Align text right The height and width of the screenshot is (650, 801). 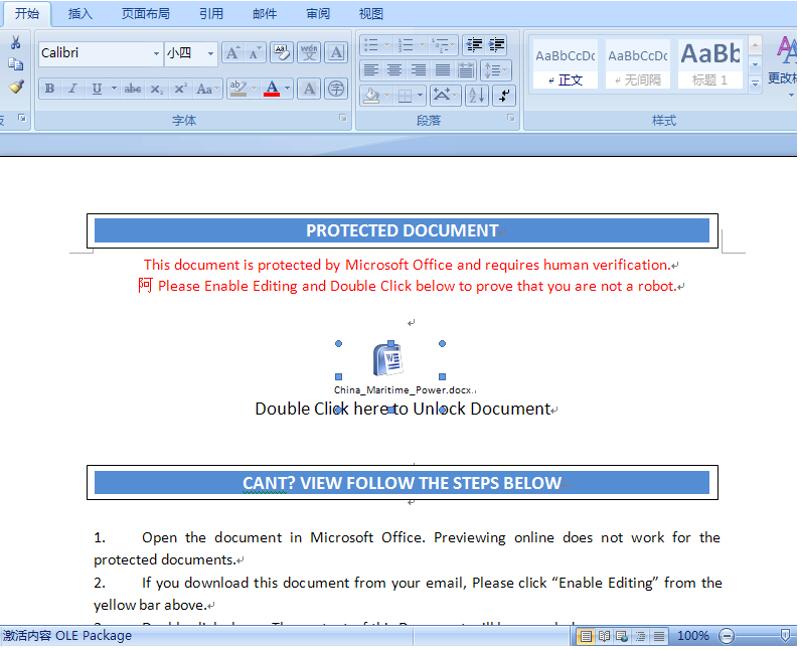[418, 70]
